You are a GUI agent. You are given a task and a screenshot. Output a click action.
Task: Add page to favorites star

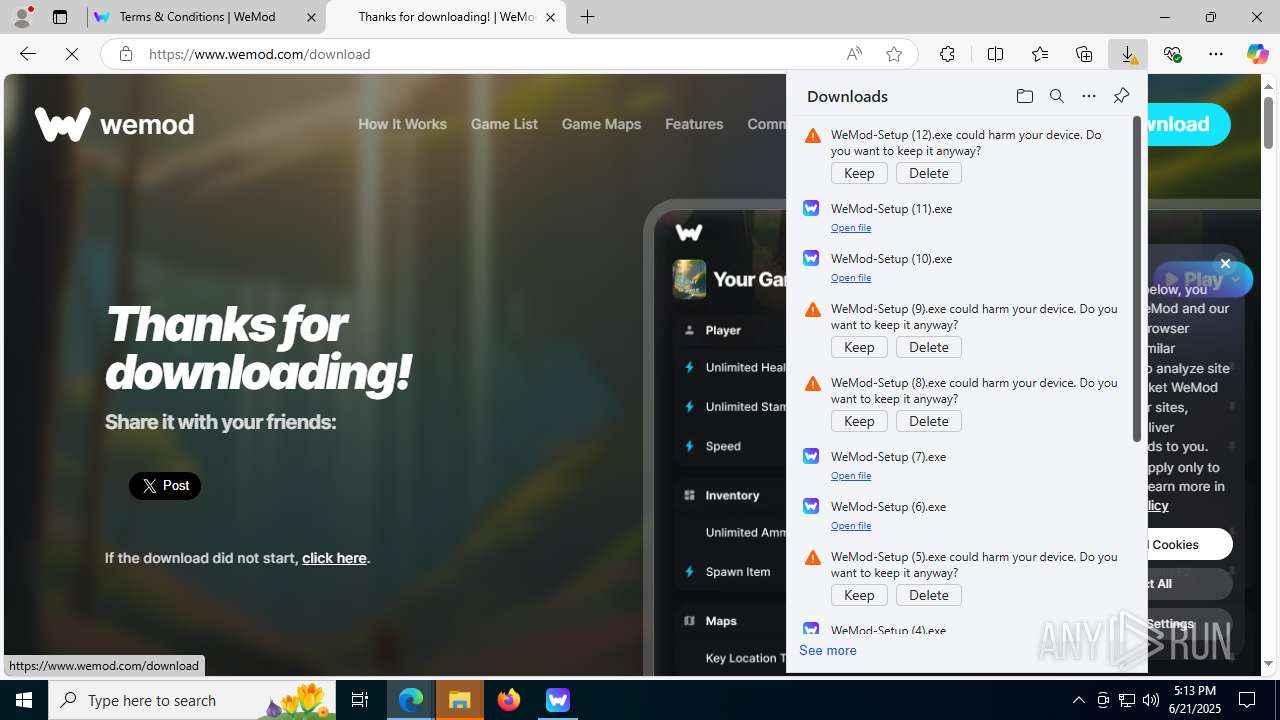tap(894, 54)
